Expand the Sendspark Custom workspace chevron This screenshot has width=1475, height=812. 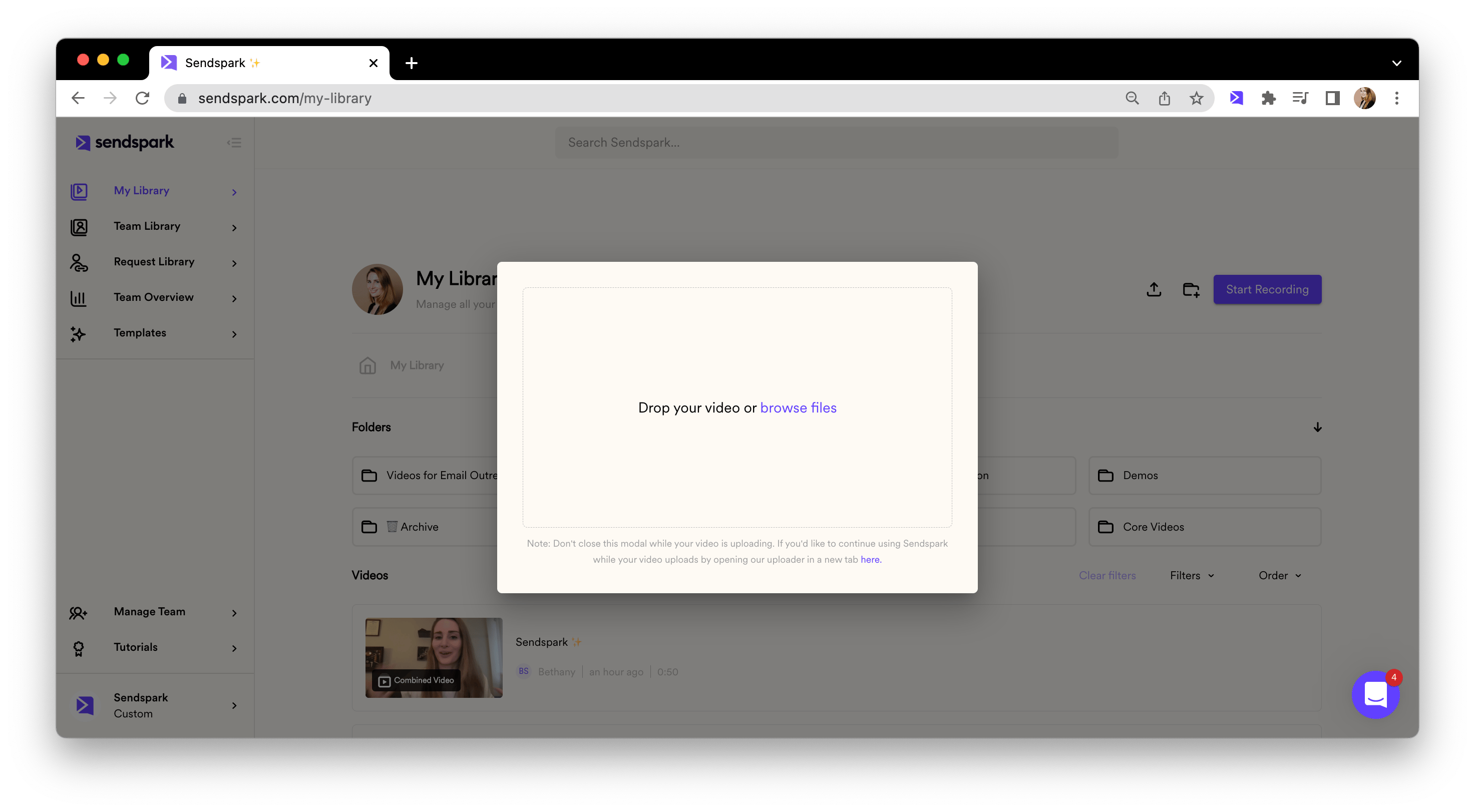click(234, 706)
